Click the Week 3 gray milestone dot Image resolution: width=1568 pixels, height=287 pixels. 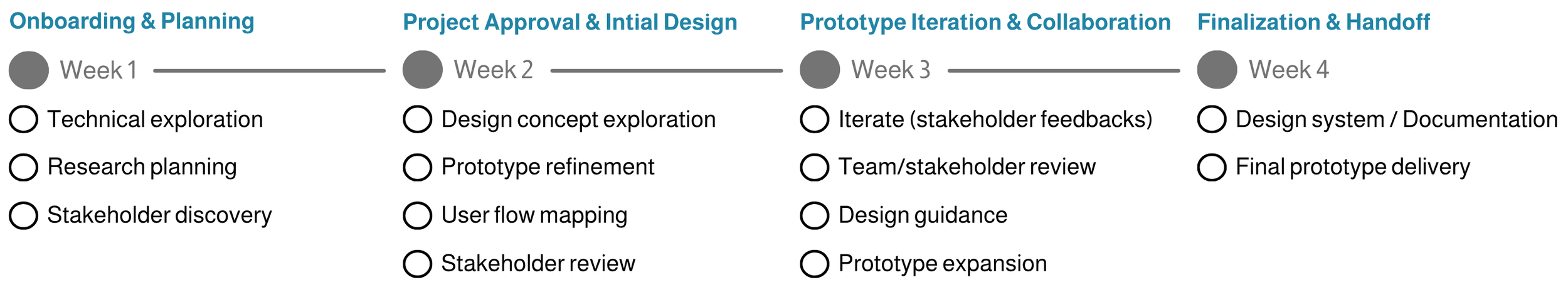coord(820,70)
